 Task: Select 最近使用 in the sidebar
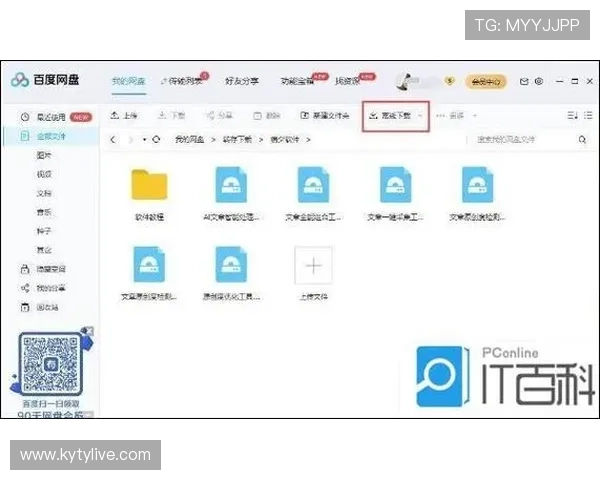[x=51, y=117]
